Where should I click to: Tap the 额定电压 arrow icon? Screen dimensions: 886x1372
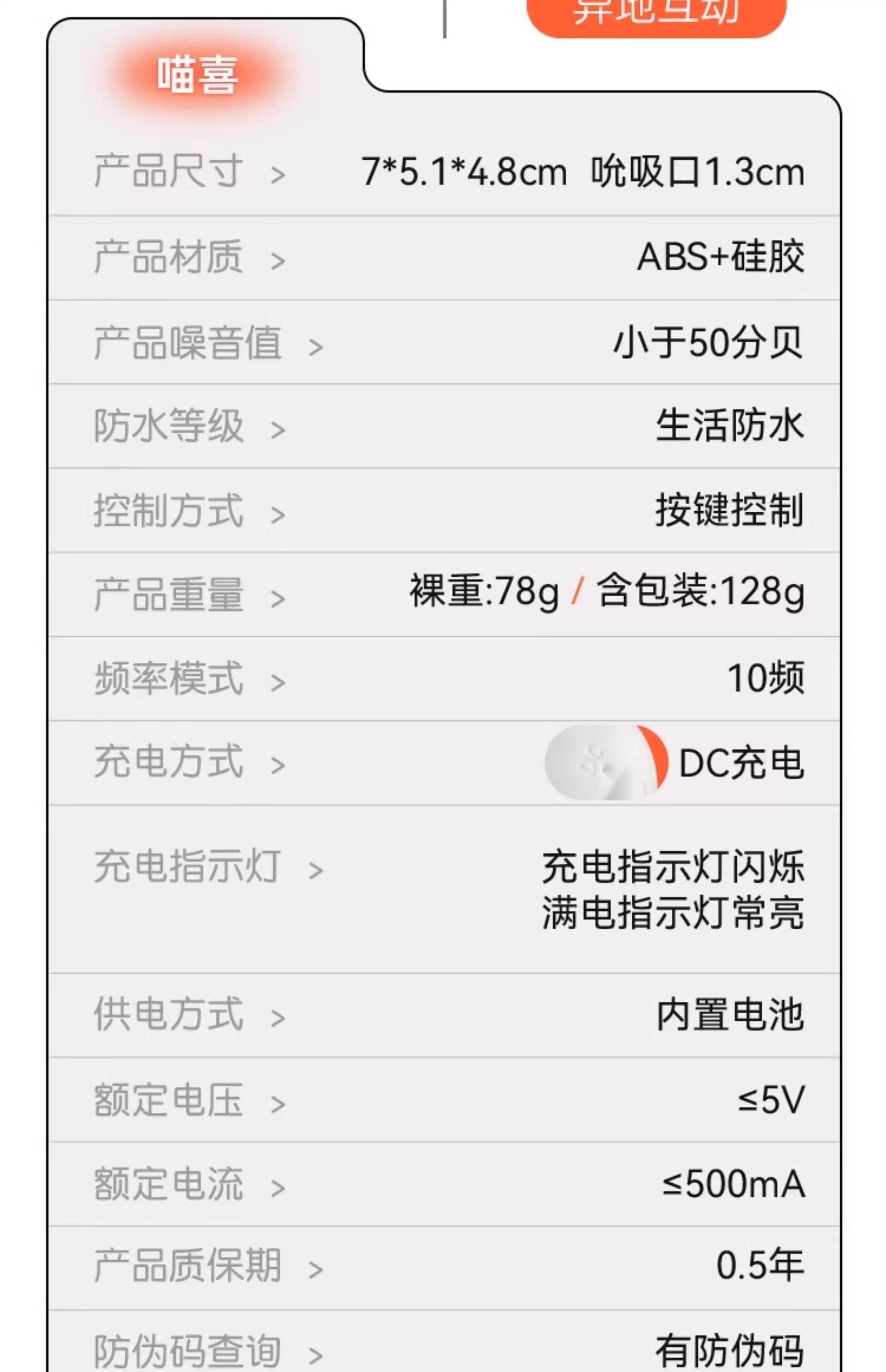click(278, 1104)
